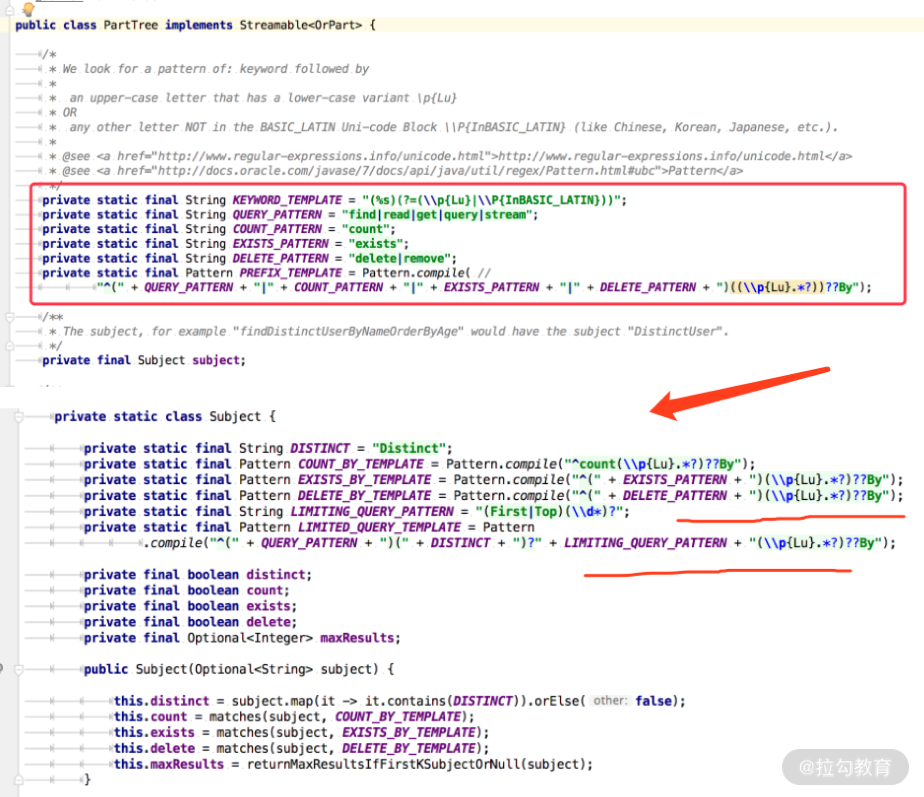Click the delete boolean field declaration

(268, 623)
